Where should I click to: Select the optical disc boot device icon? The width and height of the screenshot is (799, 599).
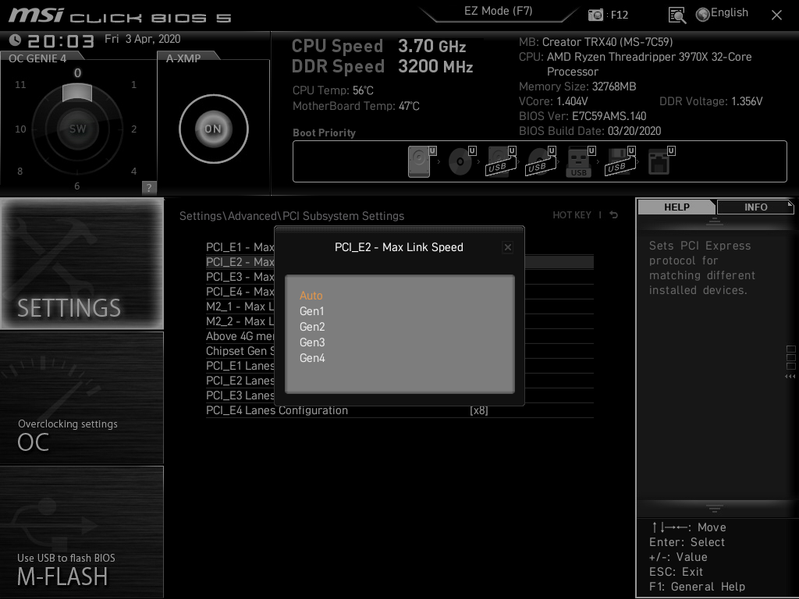(x=462, y=161)
